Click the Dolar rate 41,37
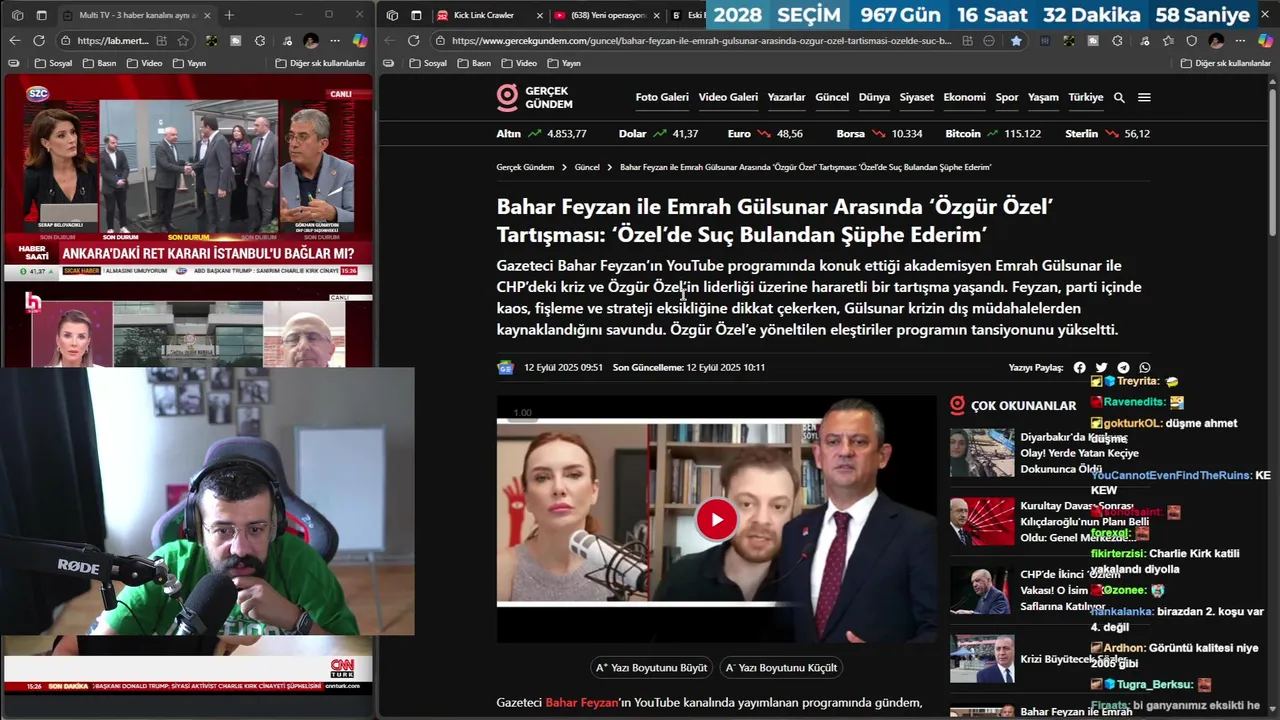Viewport: 1280px width, 720px height. (x=685, y=134)
